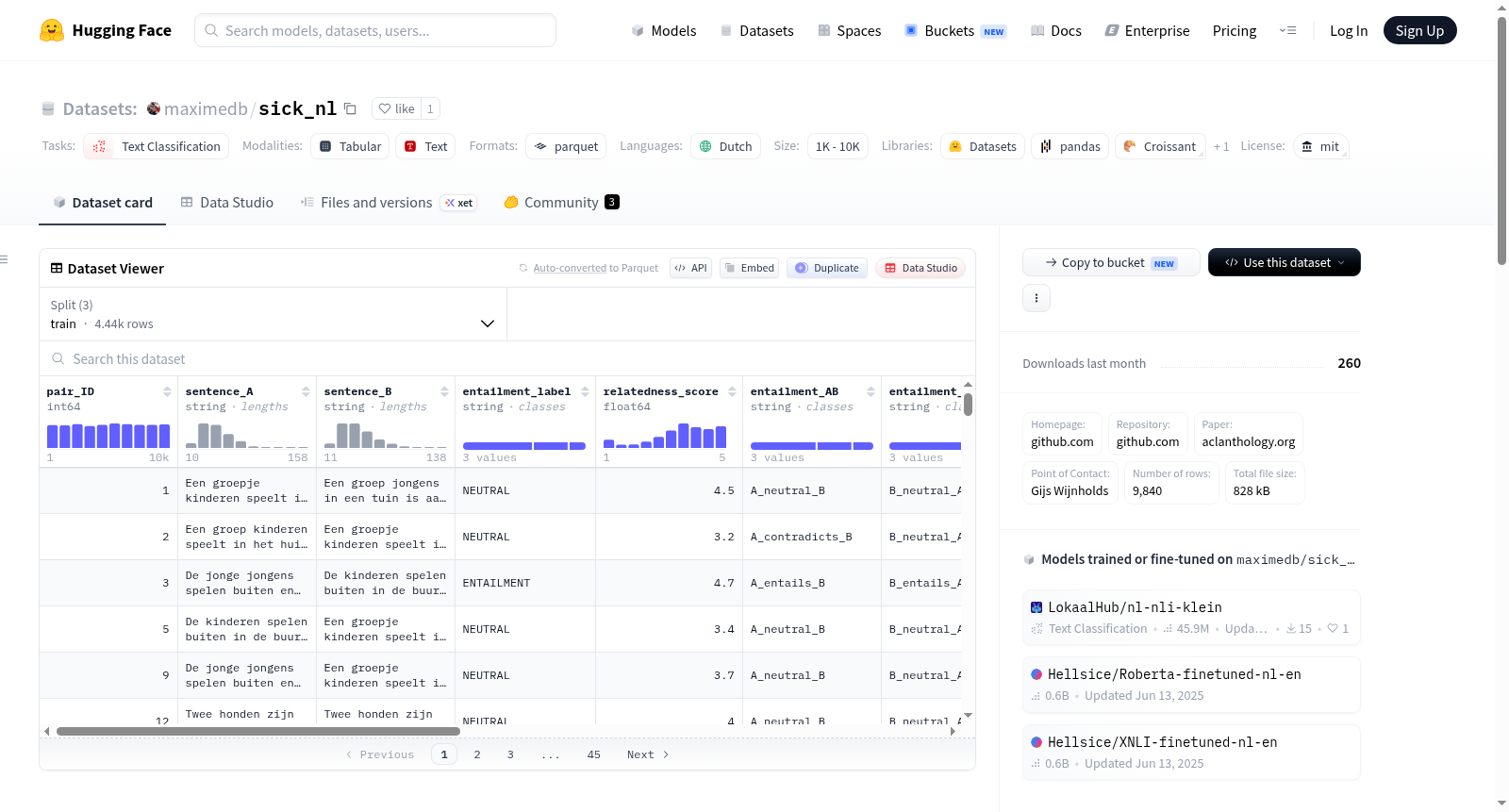Viewport: 1509px width, 812px height.
Task: Click the pandas library icon
Action: [1046, 146]
